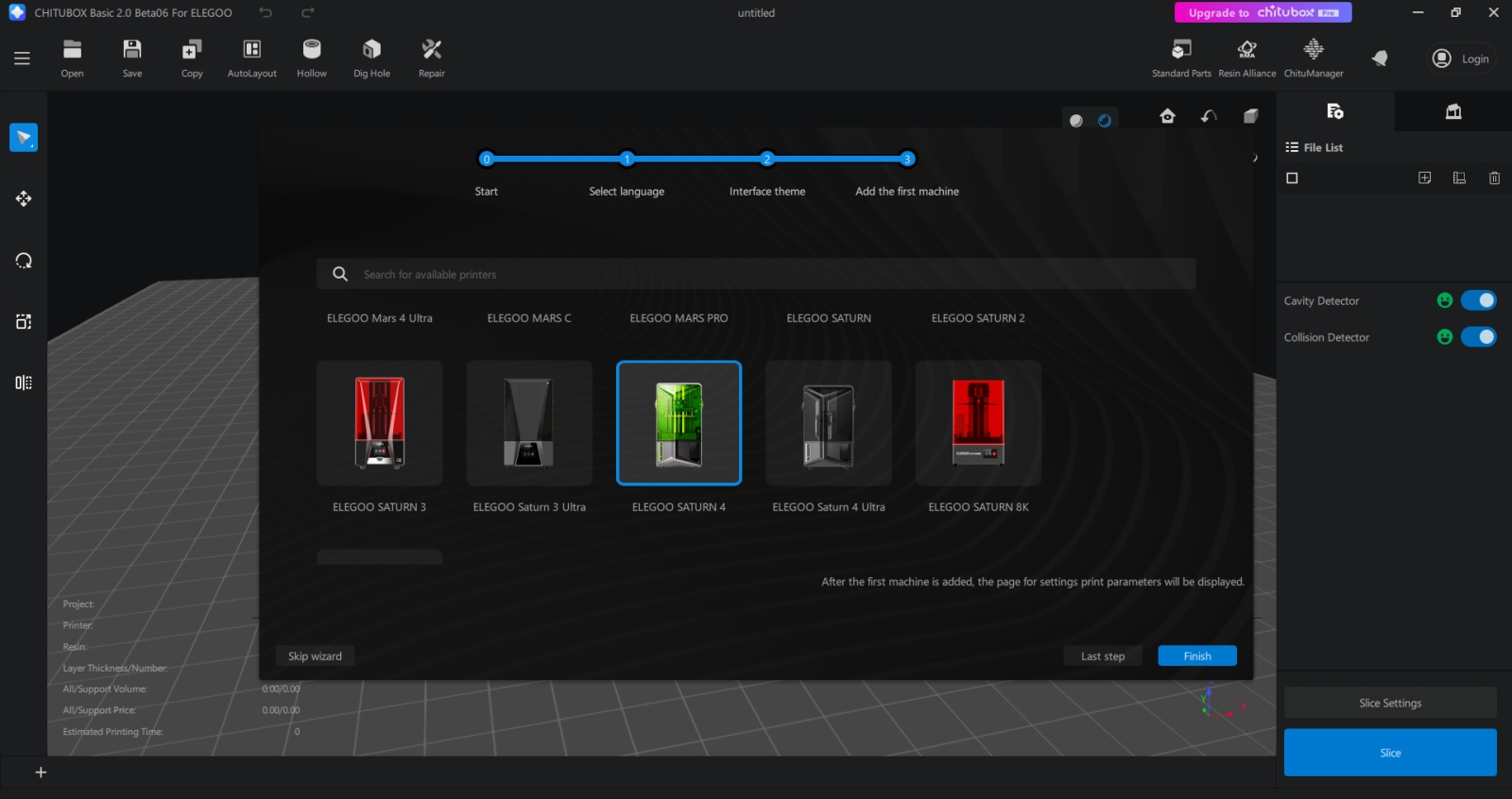
Task: Select the ELEGOO SATURN 3 printer thumbnail
Action: [380, 423]
